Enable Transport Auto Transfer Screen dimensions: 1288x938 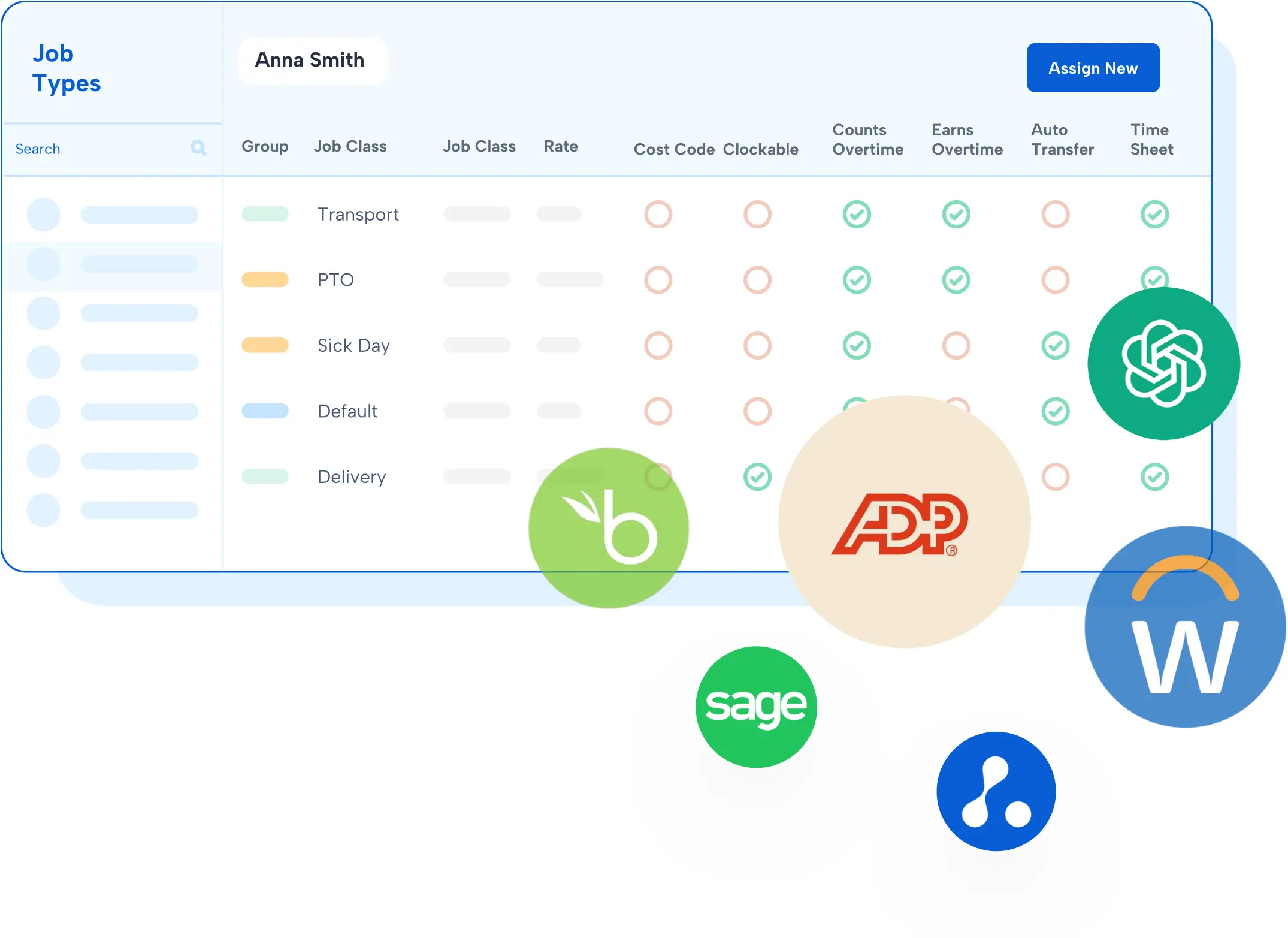click(x=1056, y=215)
